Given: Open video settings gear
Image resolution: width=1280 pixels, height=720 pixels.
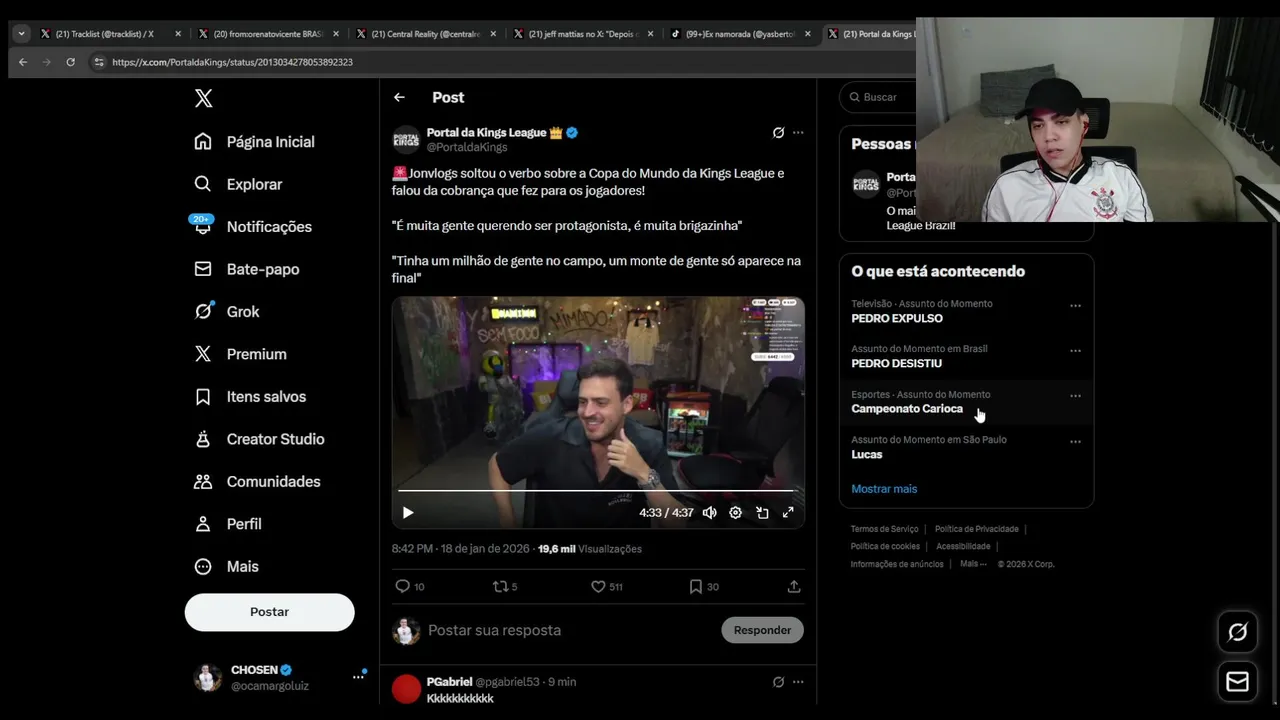Looking at the screenshot, I should pyautogui.click(x=735, y=512).
